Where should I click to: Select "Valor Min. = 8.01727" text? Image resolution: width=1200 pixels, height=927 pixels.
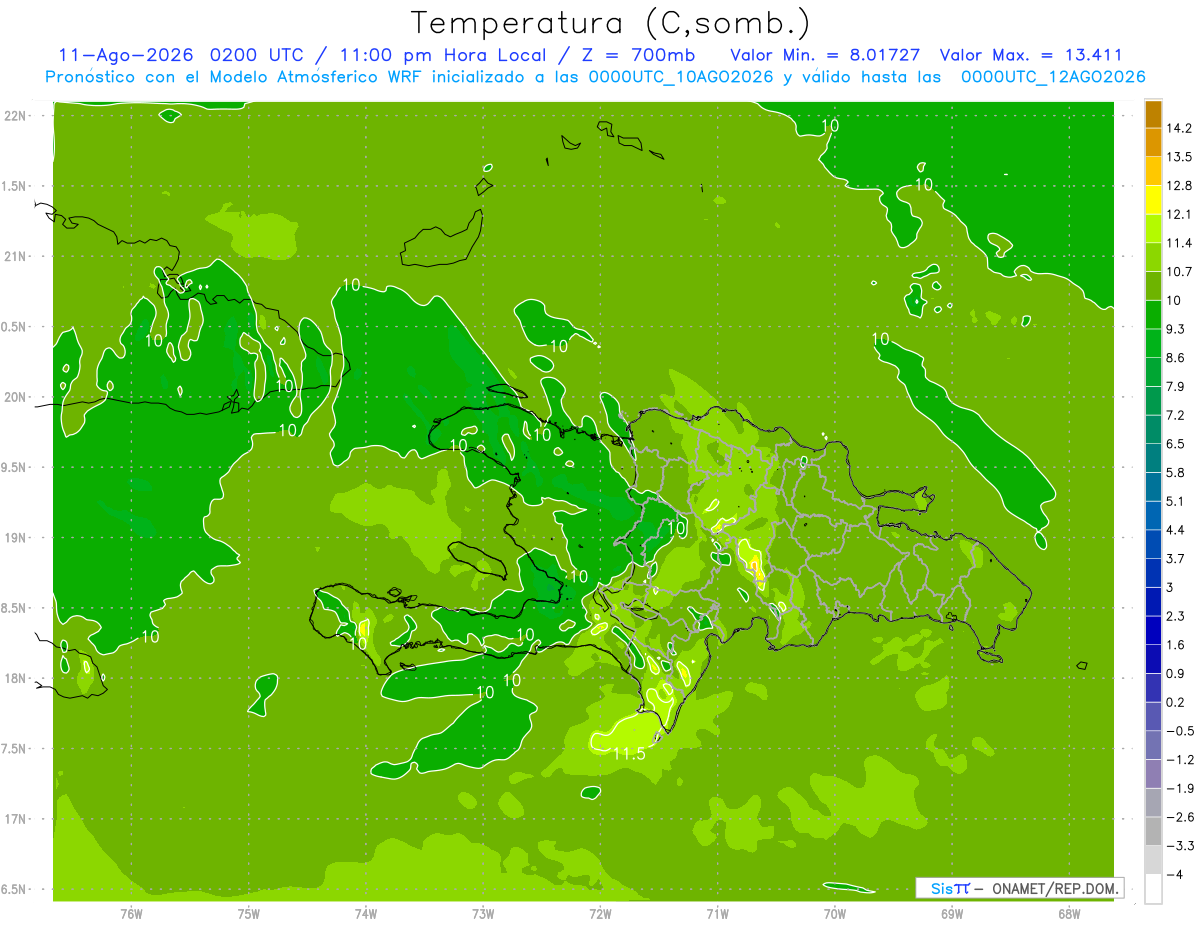click(x=826, y=55)
